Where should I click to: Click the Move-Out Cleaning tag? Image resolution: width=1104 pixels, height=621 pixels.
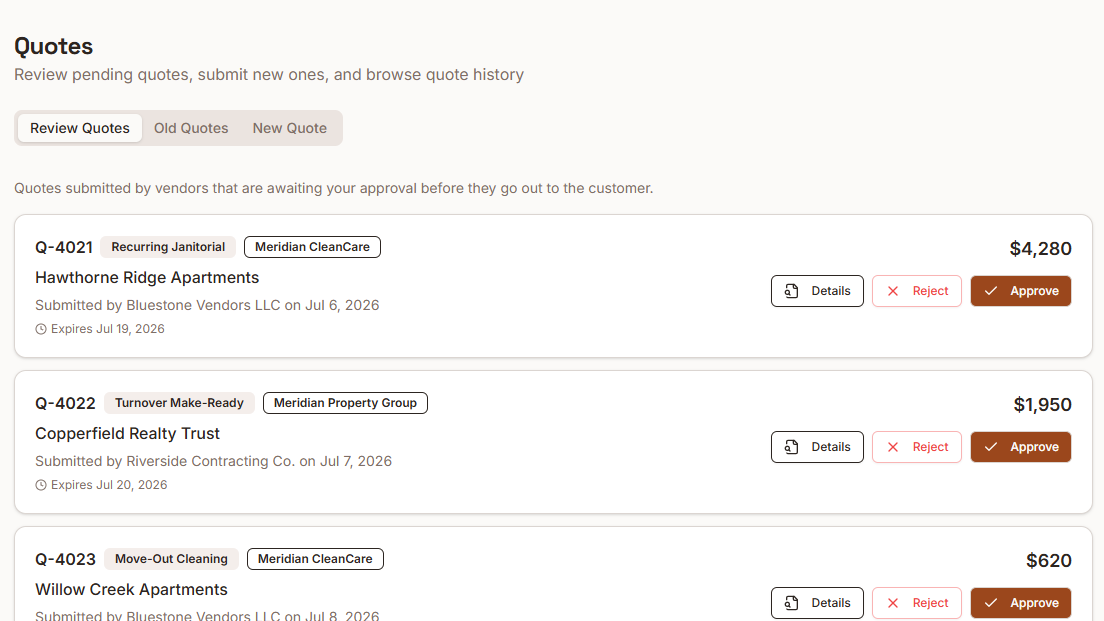(171, 559)
